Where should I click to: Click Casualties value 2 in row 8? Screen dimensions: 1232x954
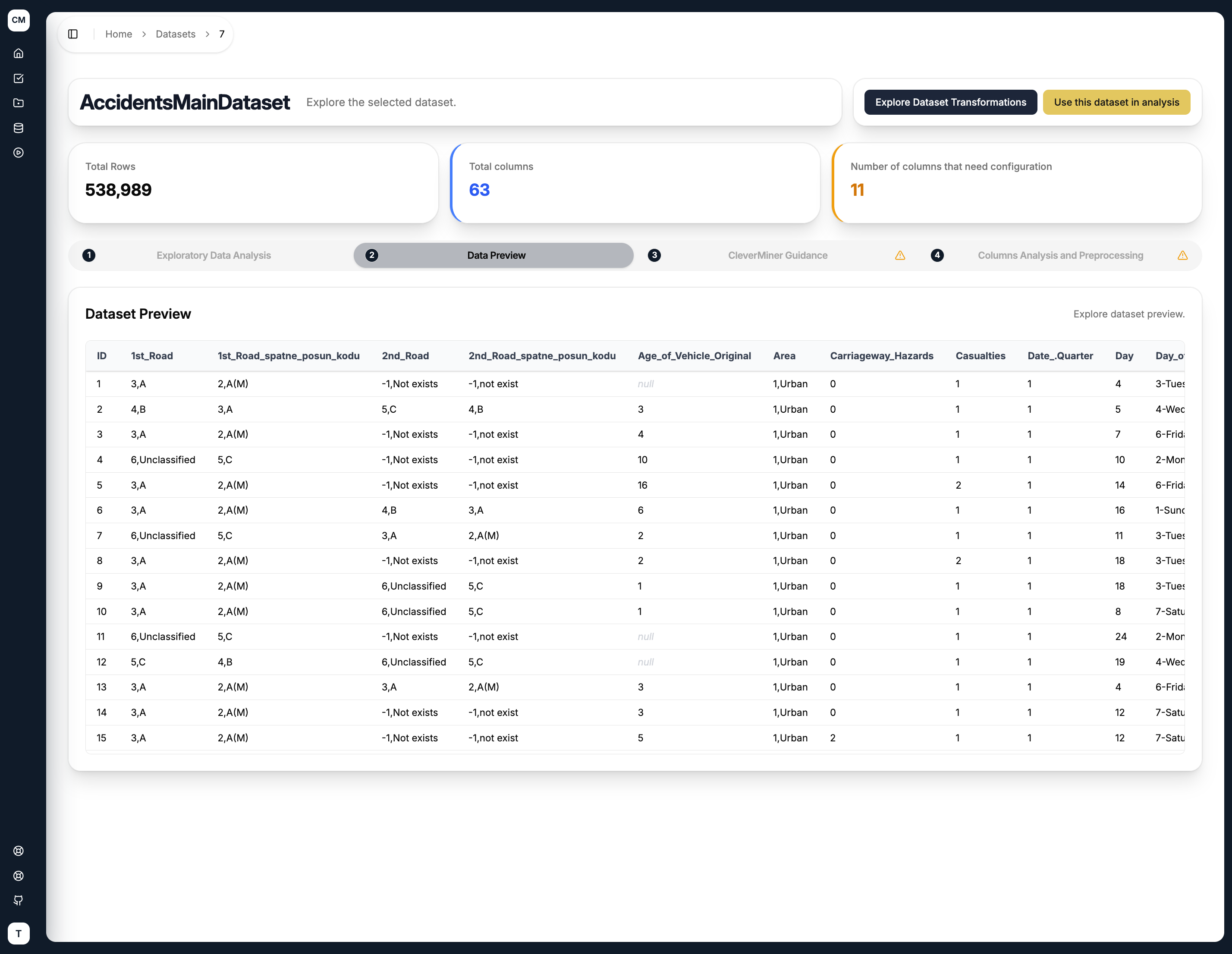click(x=958, y=561)
